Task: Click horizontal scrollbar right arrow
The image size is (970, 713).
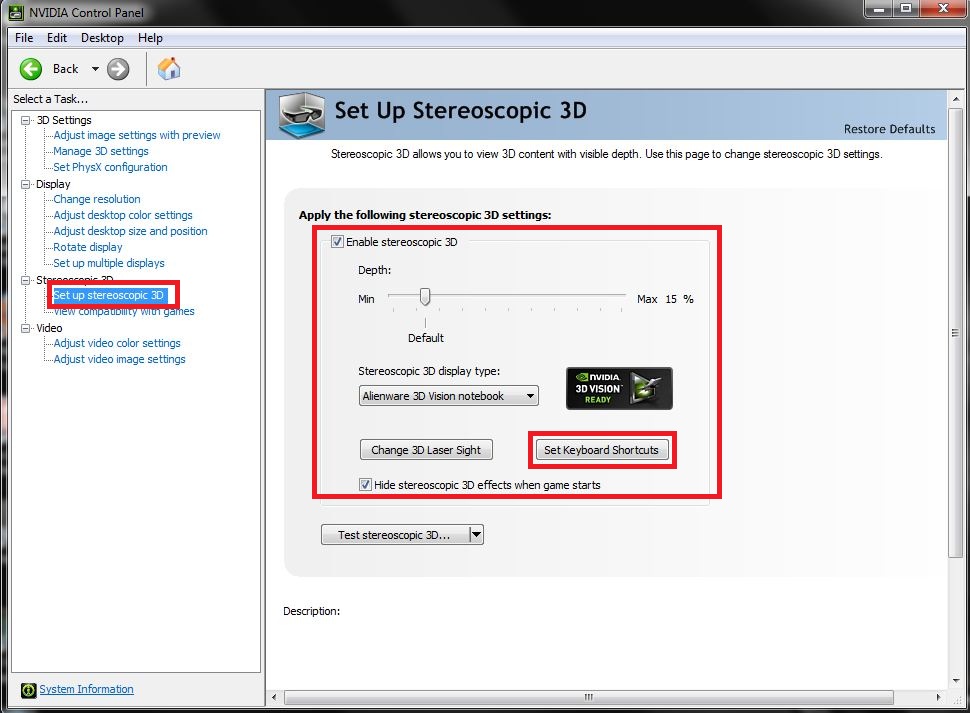Action: pos(939,698)
